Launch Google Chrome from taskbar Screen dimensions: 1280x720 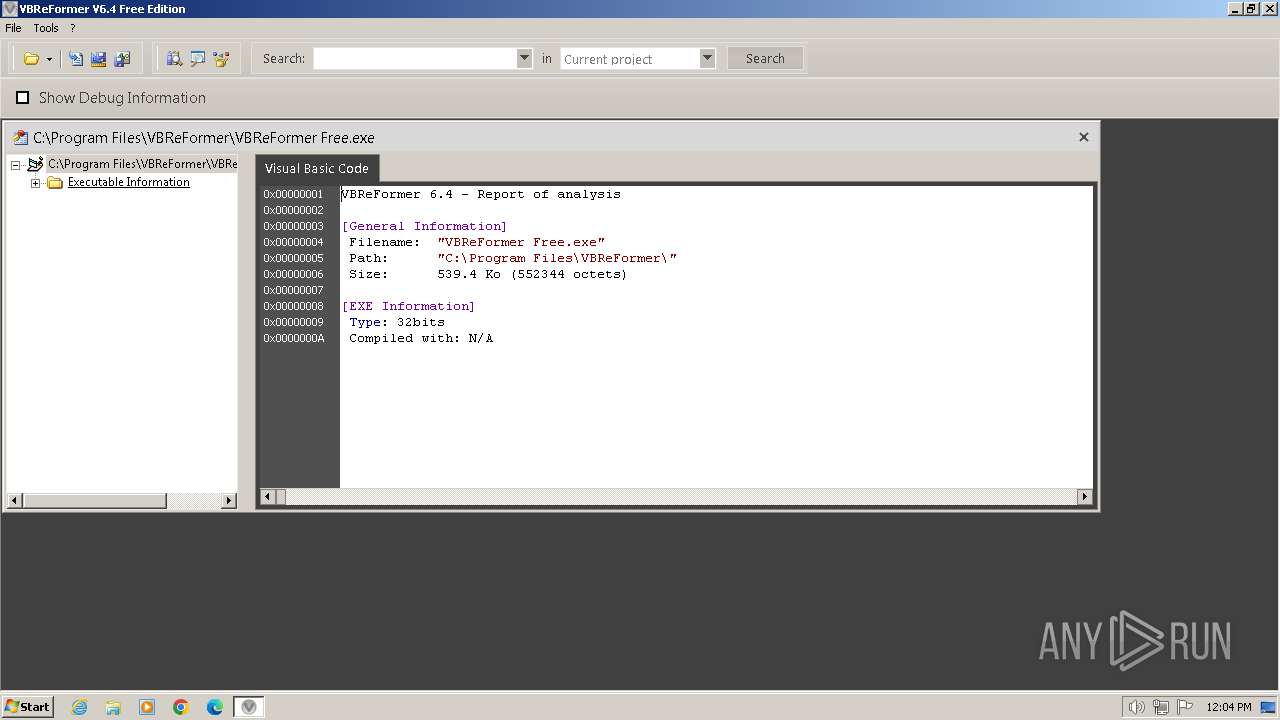click(181, 707)
